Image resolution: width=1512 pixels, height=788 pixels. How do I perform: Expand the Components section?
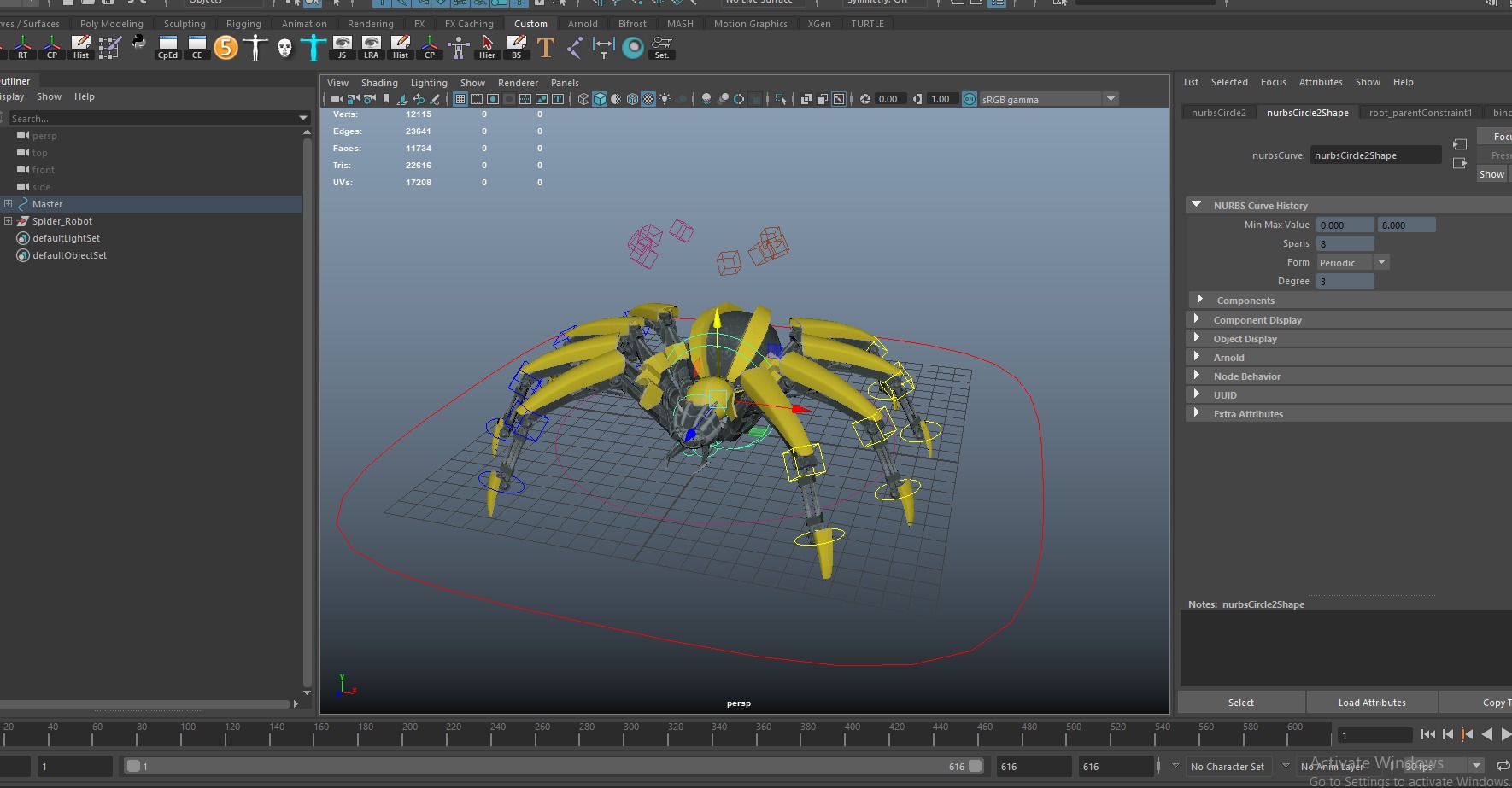point(1200,299)
